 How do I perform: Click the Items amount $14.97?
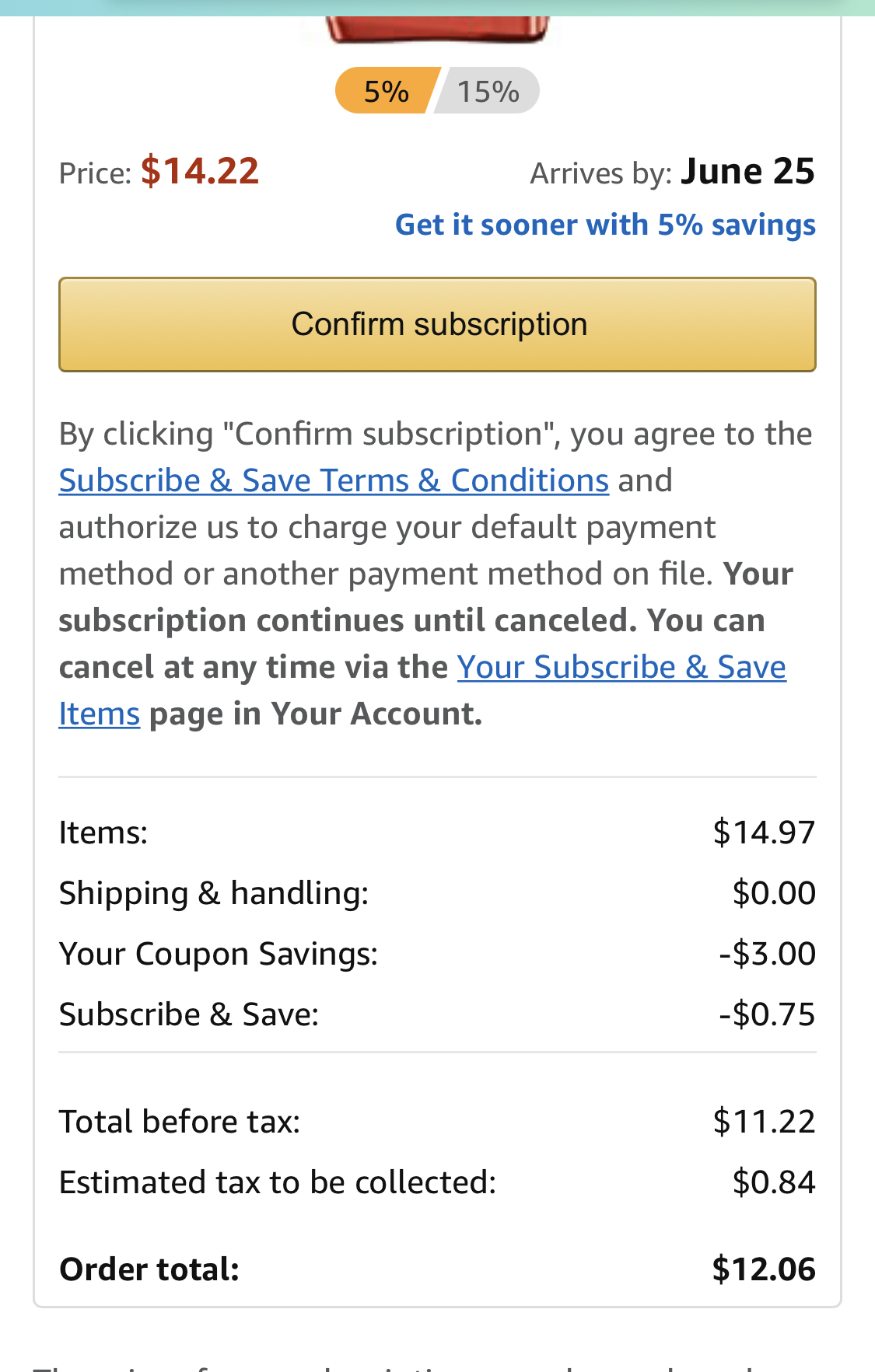[763, 833]
